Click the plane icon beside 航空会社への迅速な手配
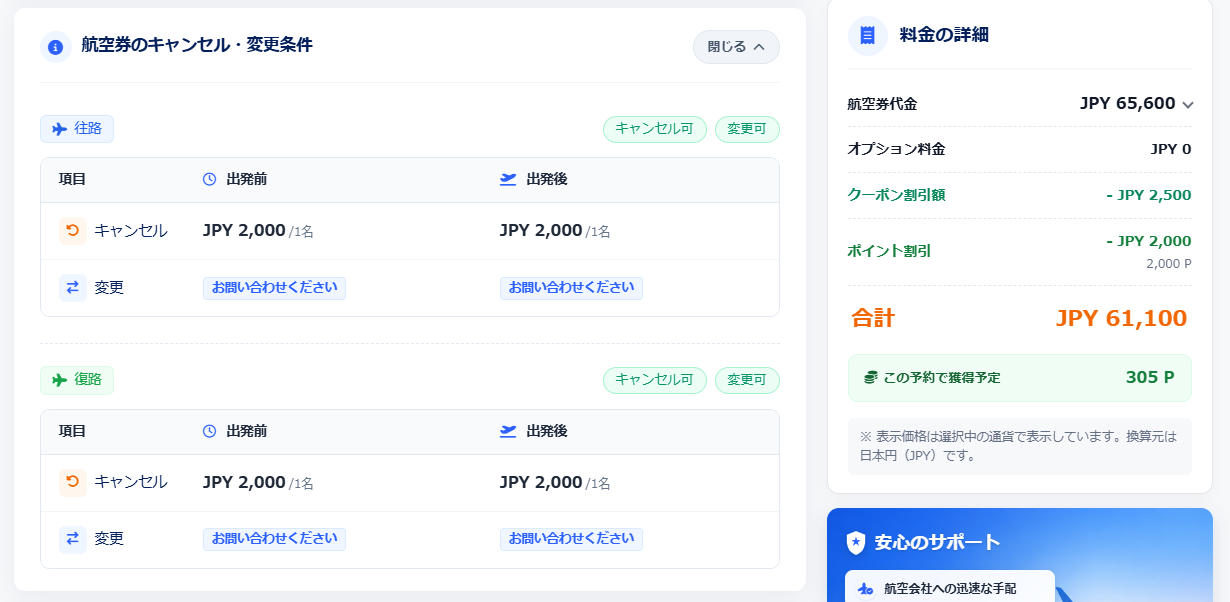This screenshot has height=602, width=1230. 866,589
